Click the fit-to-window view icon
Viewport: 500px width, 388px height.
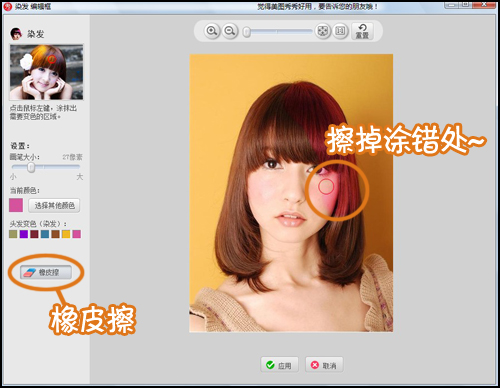point(322,31)
